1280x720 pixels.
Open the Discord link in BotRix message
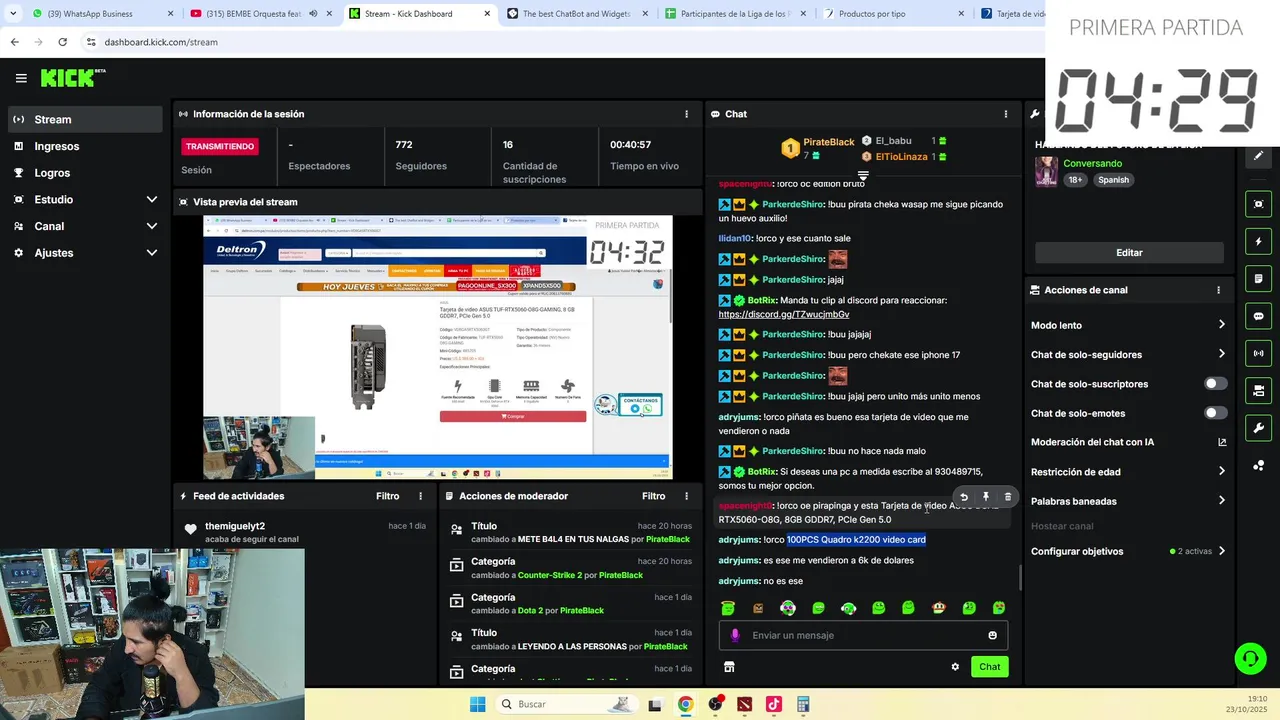pos(783,314)
